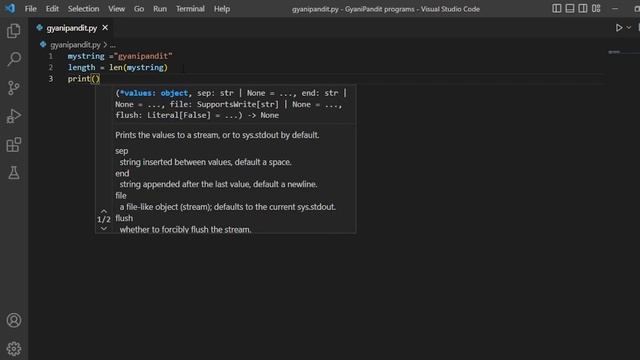Screen dimensions: 640x360
Task: Click the "gyanipandit" string literal
Action: (143, 56)
